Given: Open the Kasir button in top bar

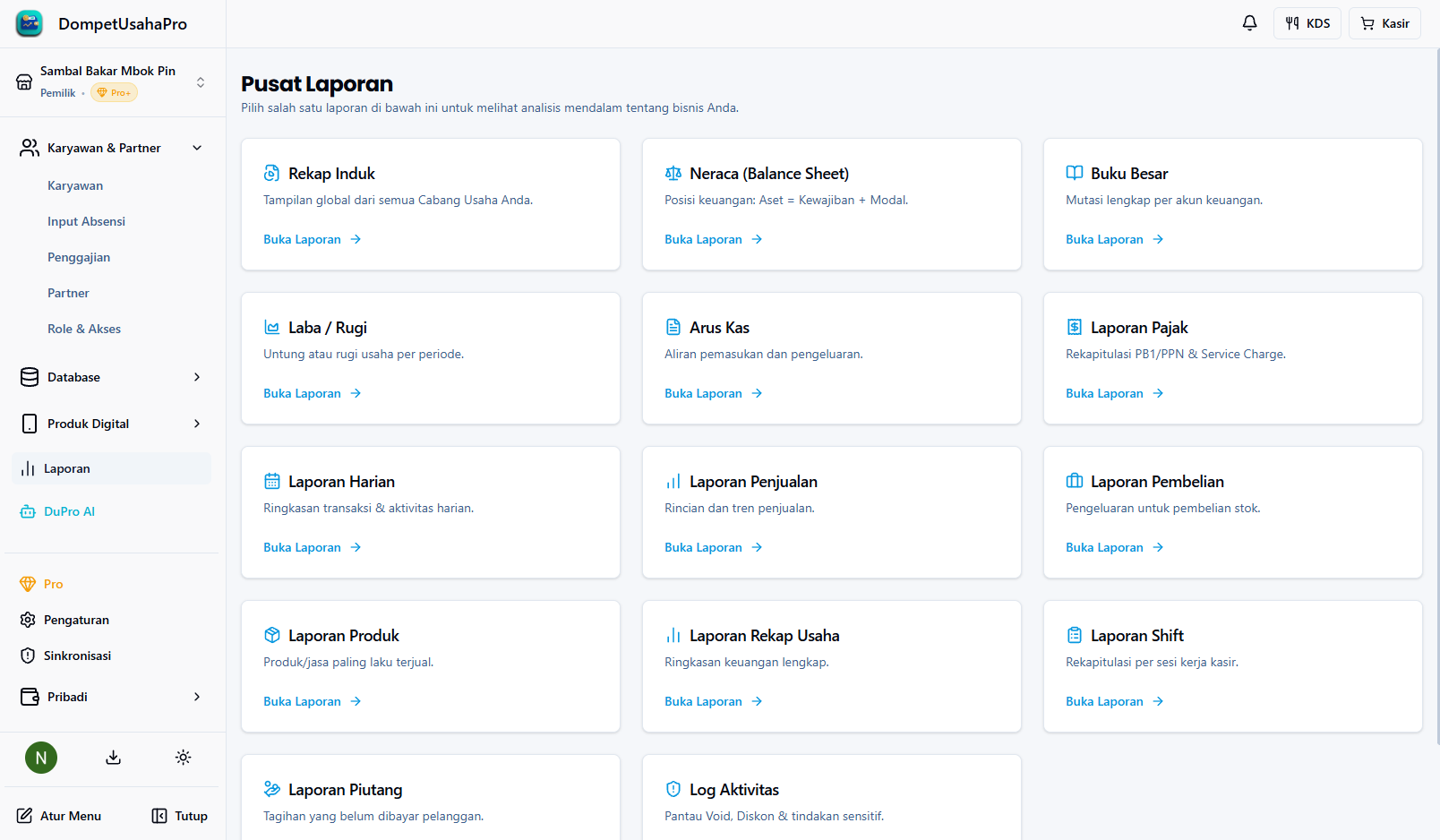Looking at the screenshot, I should (x=1384, y=23).
